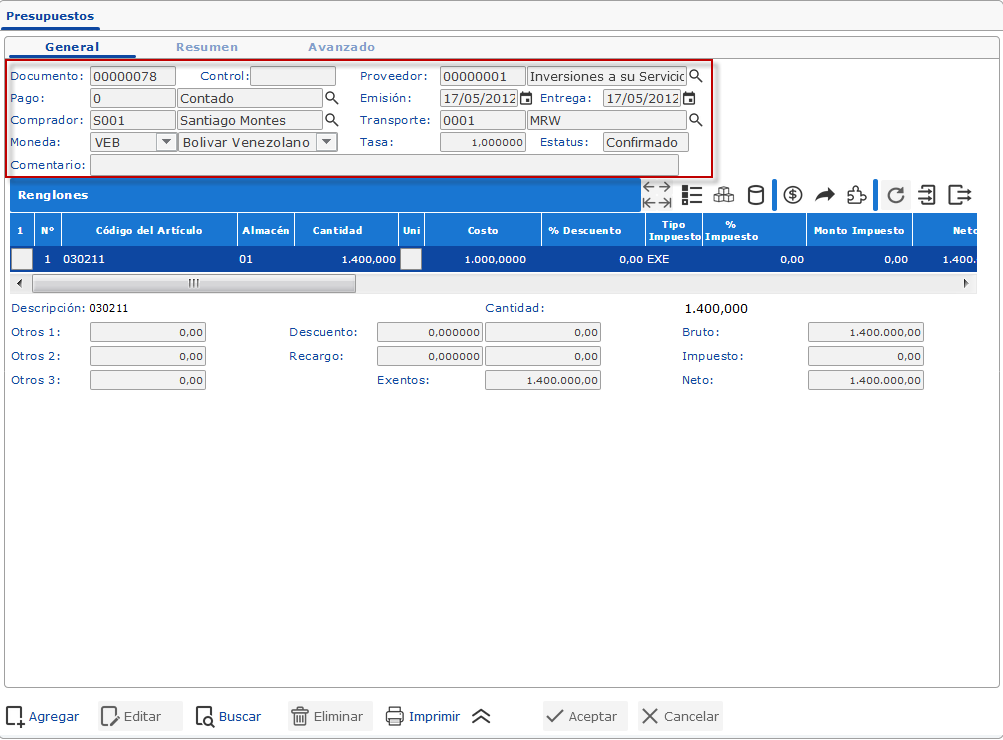Click the puzzle piece add-on icon

pyautogui.click(x=856, y=195)
